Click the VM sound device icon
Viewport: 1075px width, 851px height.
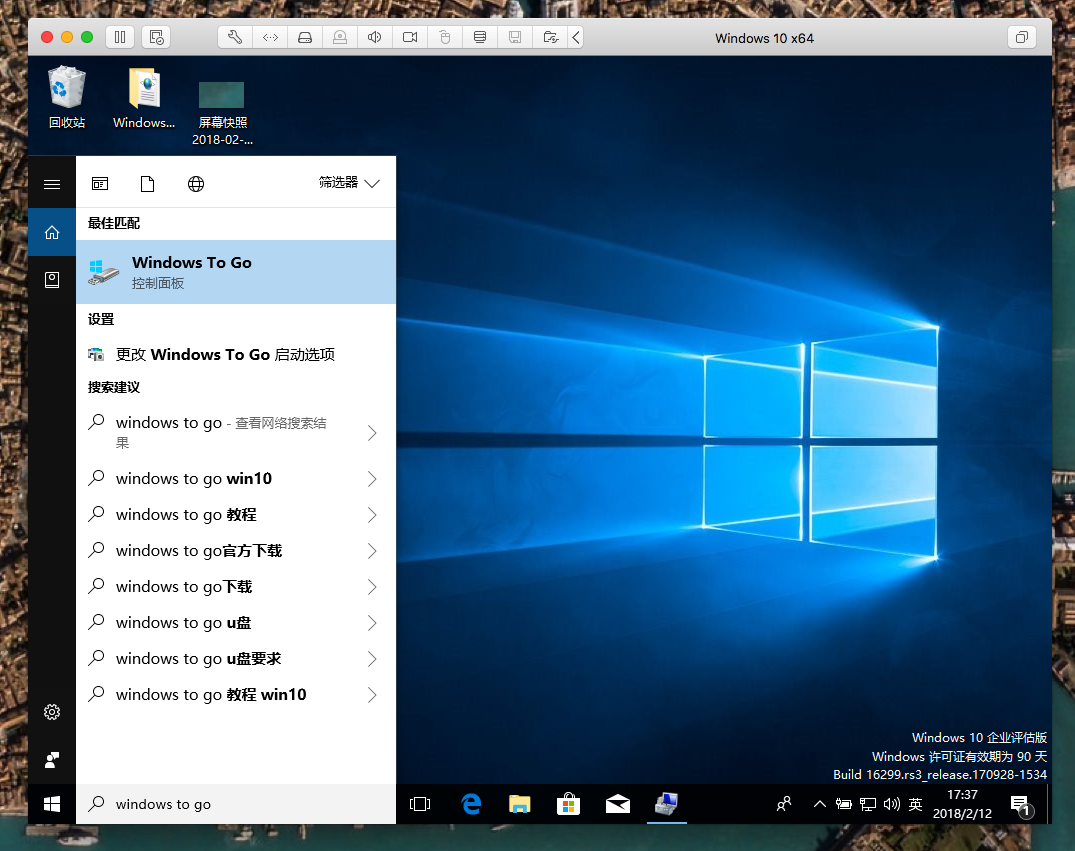coord(375,37)
